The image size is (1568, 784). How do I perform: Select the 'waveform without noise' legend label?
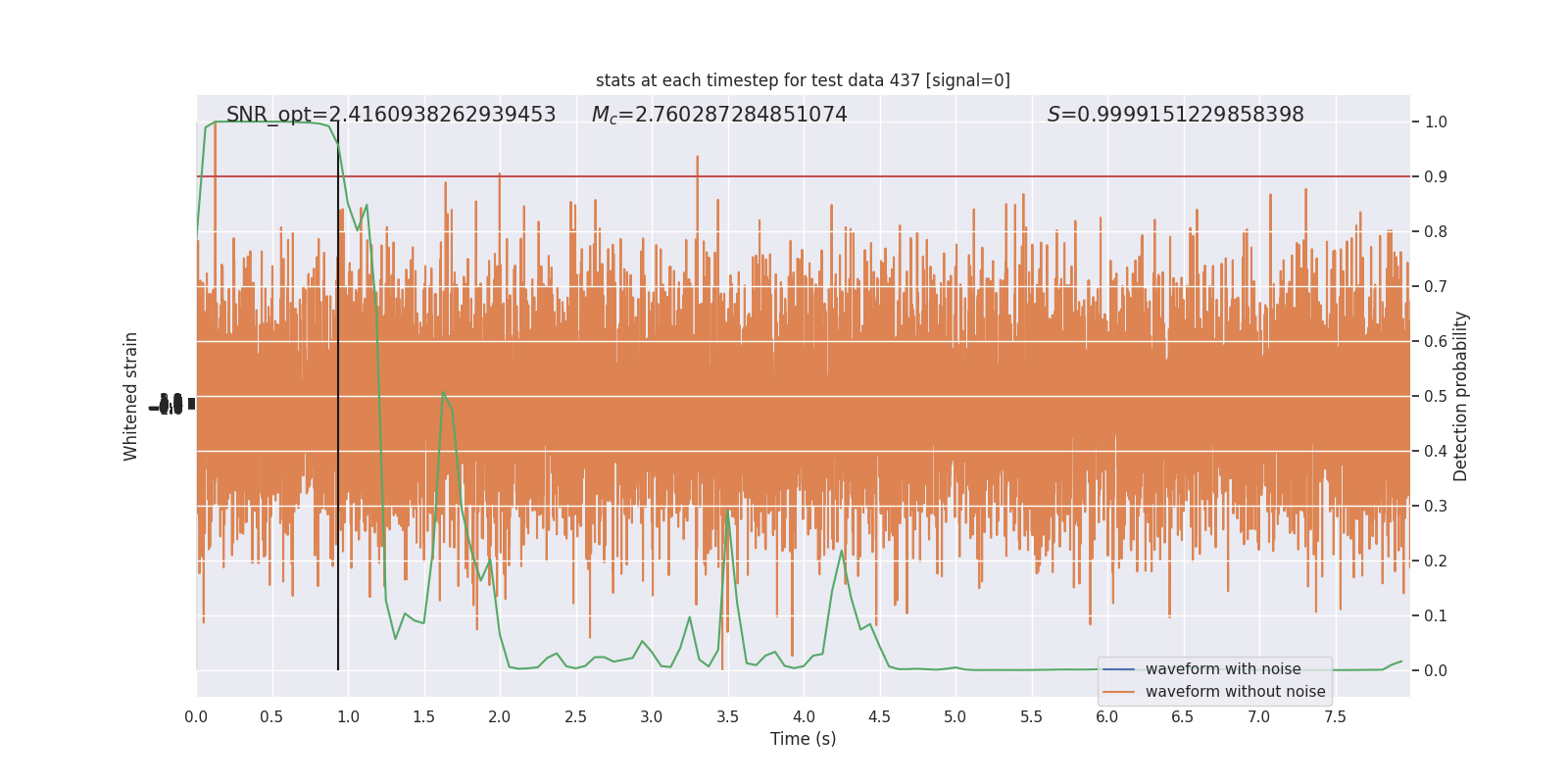tap(1235, 692)
